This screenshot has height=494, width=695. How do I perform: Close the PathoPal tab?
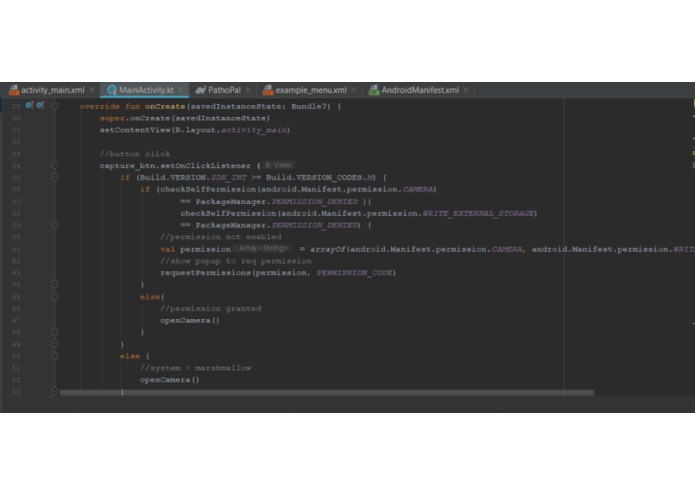point(248,90)
